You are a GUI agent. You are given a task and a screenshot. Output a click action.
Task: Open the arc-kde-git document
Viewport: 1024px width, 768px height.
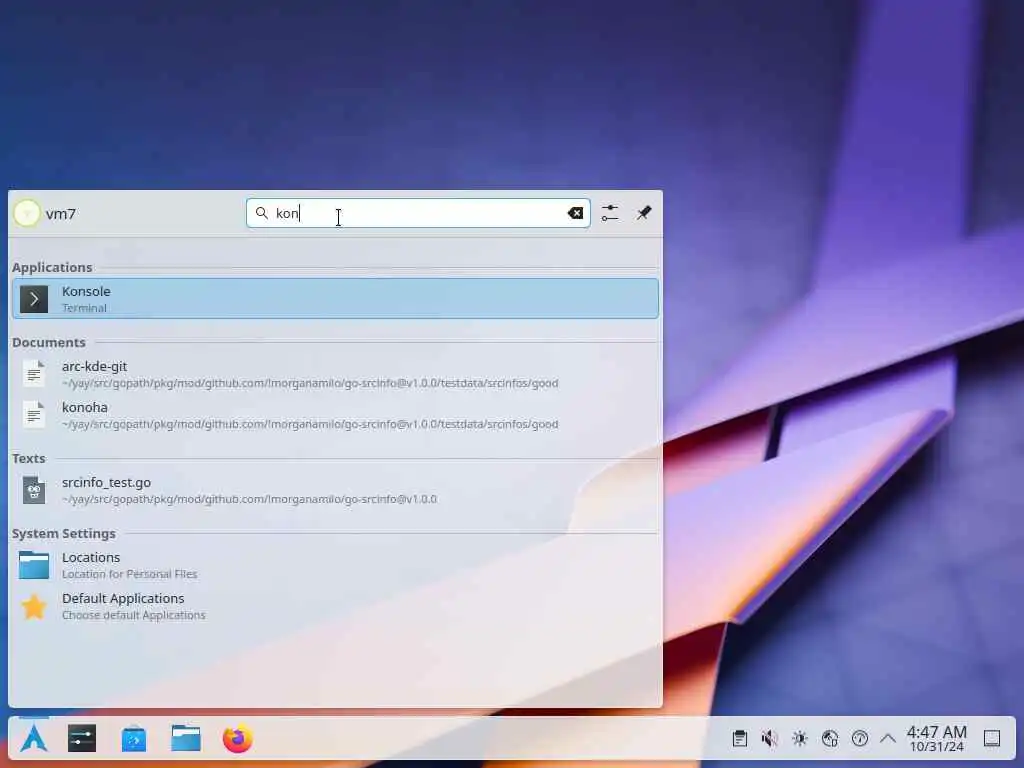point(335,374)
